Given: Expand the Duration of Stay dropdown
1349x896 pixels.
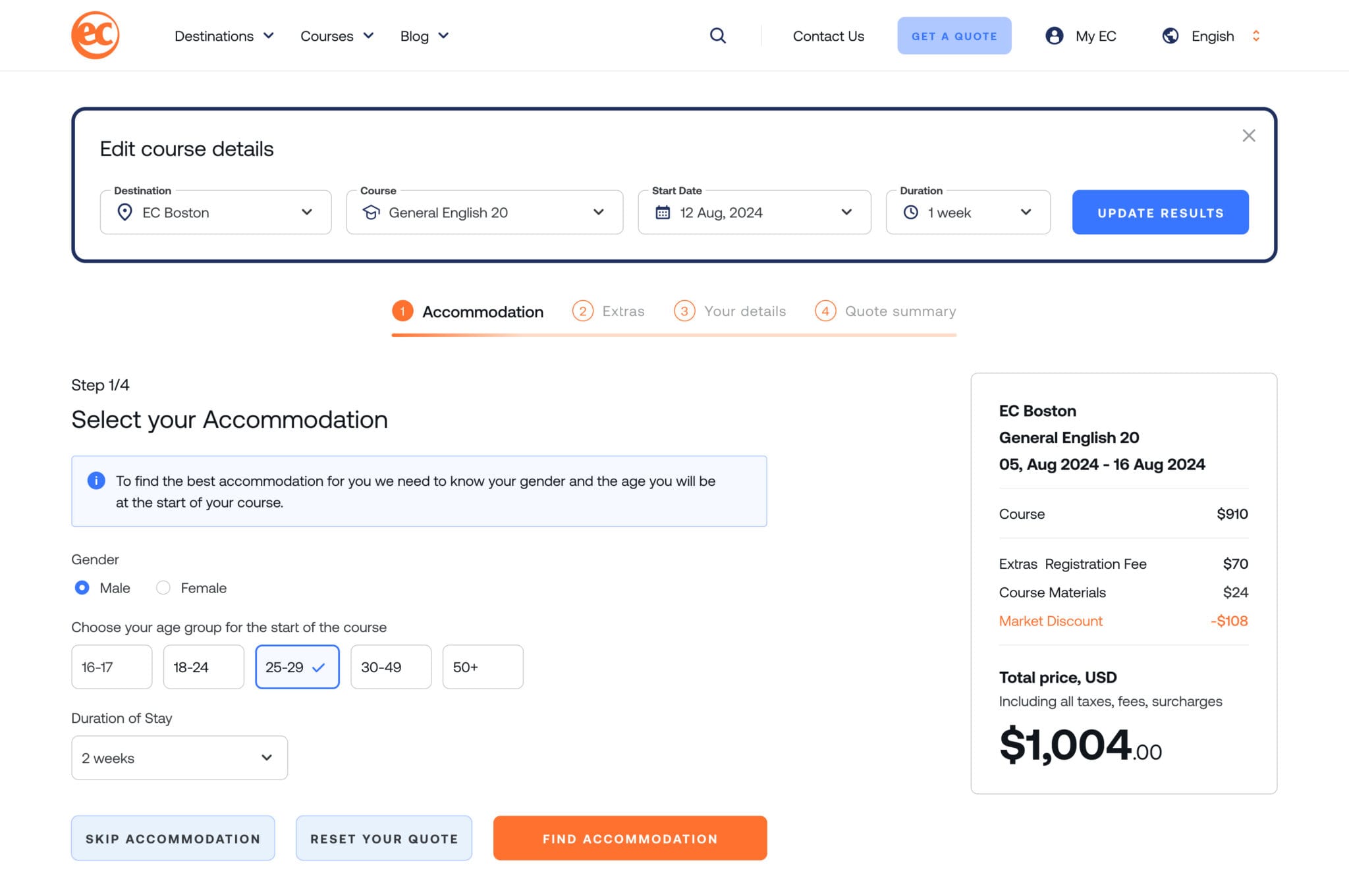Looking at the screenshot, I should click(x=179, y=758).
